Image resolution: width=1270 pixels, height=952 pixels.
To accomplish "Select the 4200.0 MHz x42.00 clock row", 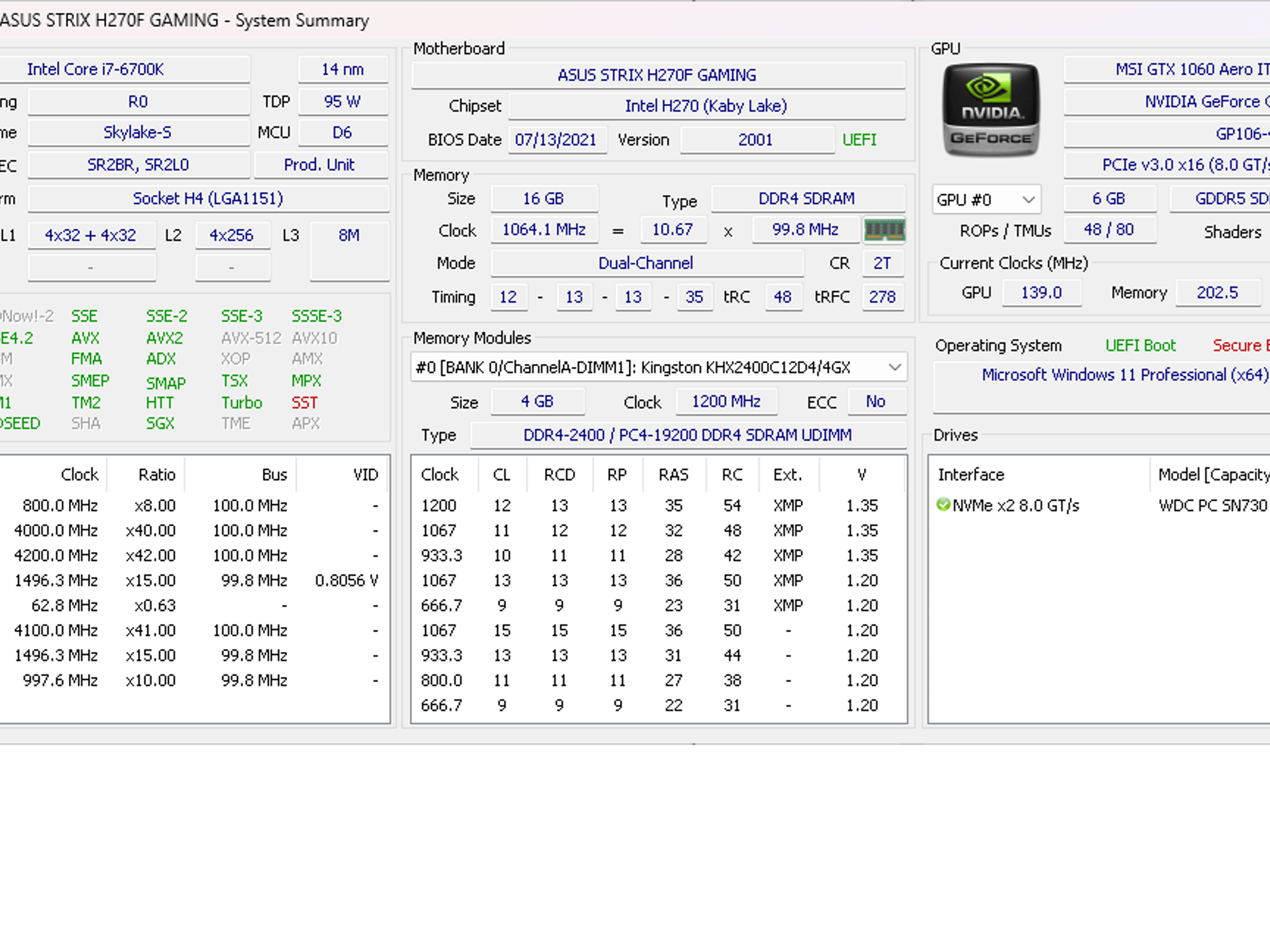I will (x=195, y=555).
